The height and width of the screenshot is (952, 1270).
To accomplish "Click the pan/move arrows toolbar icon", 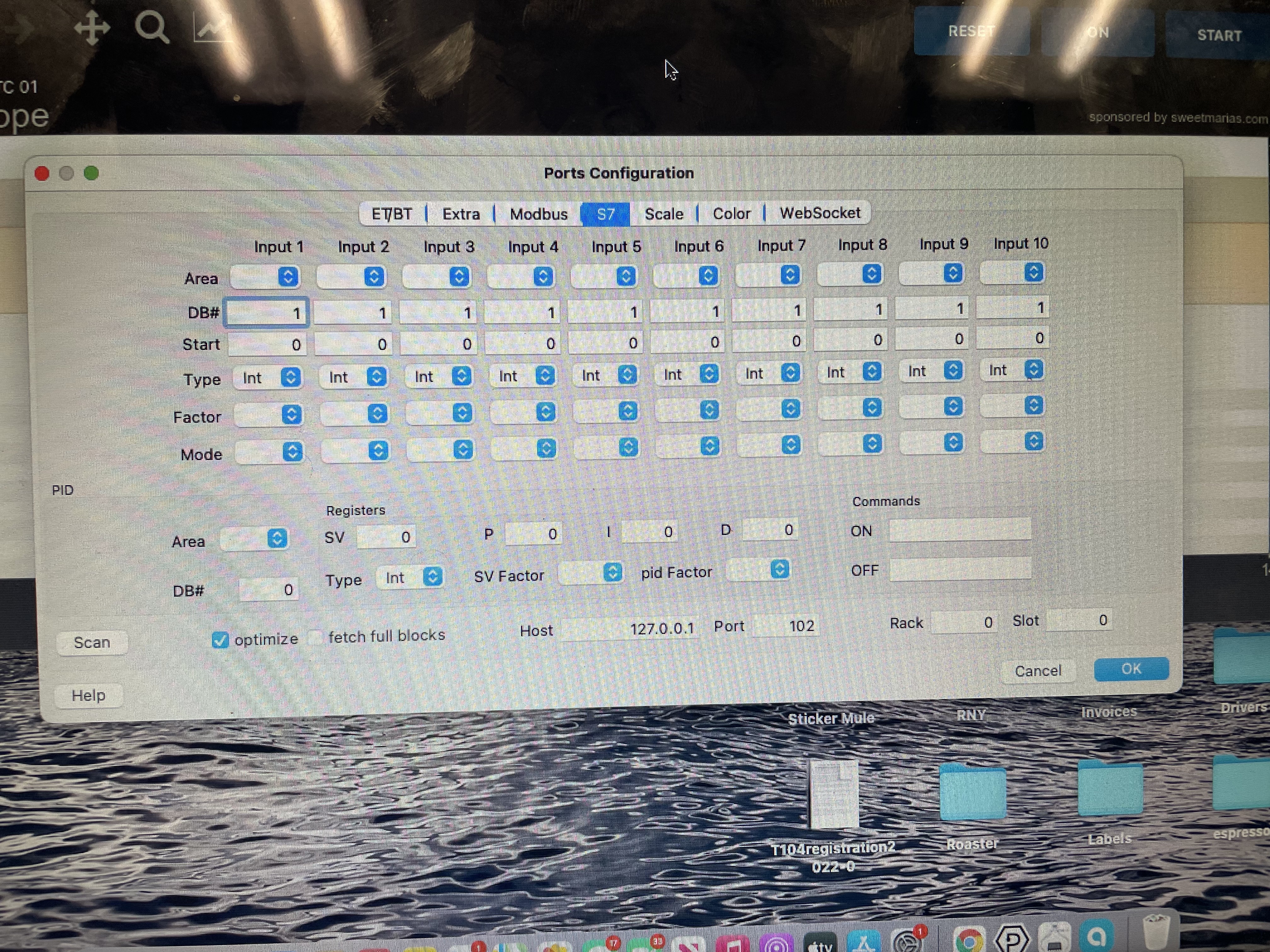I will point(92,27).
